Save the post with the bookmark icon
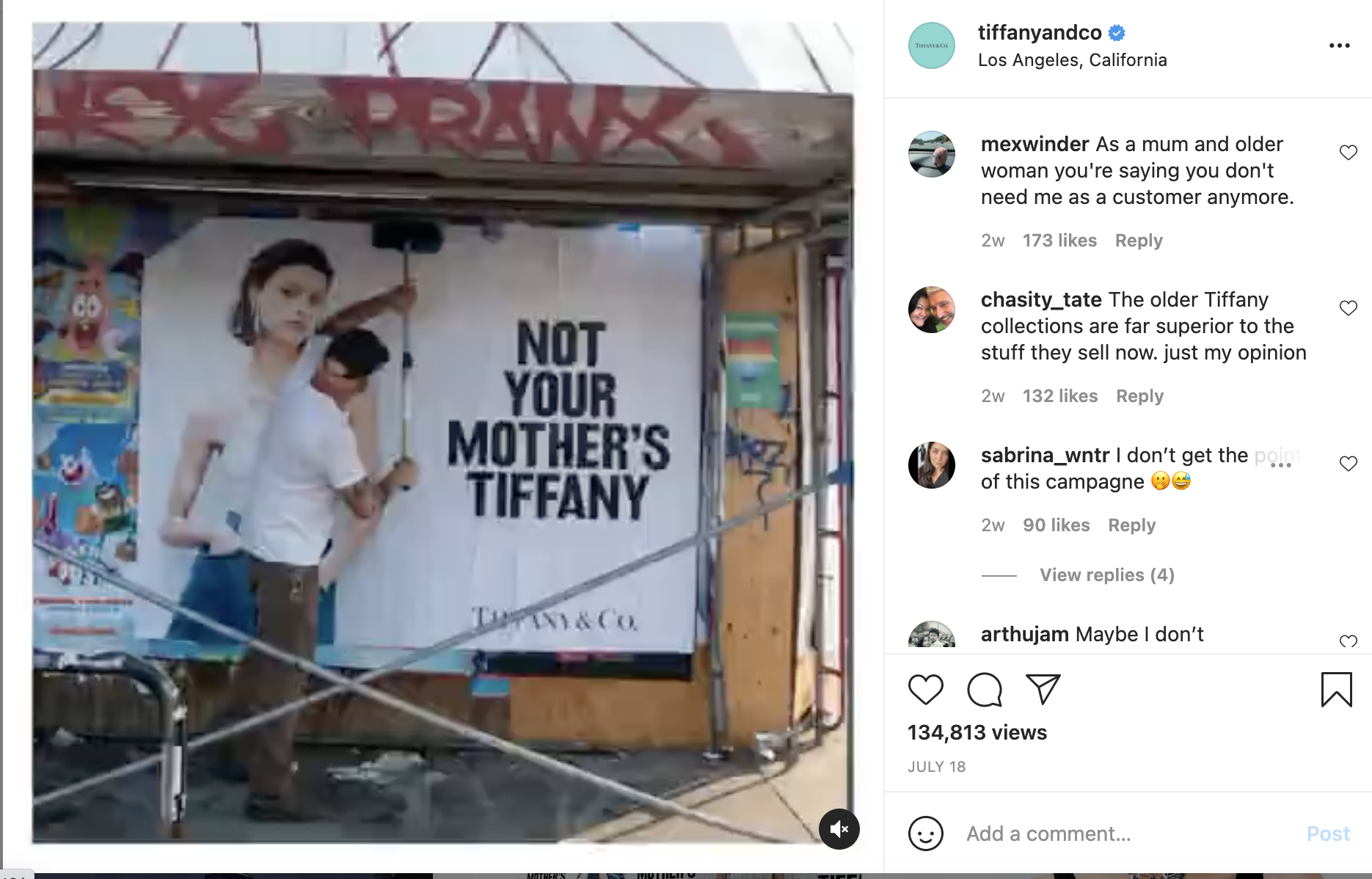 pyautogui.click(x=1336, y=690)
